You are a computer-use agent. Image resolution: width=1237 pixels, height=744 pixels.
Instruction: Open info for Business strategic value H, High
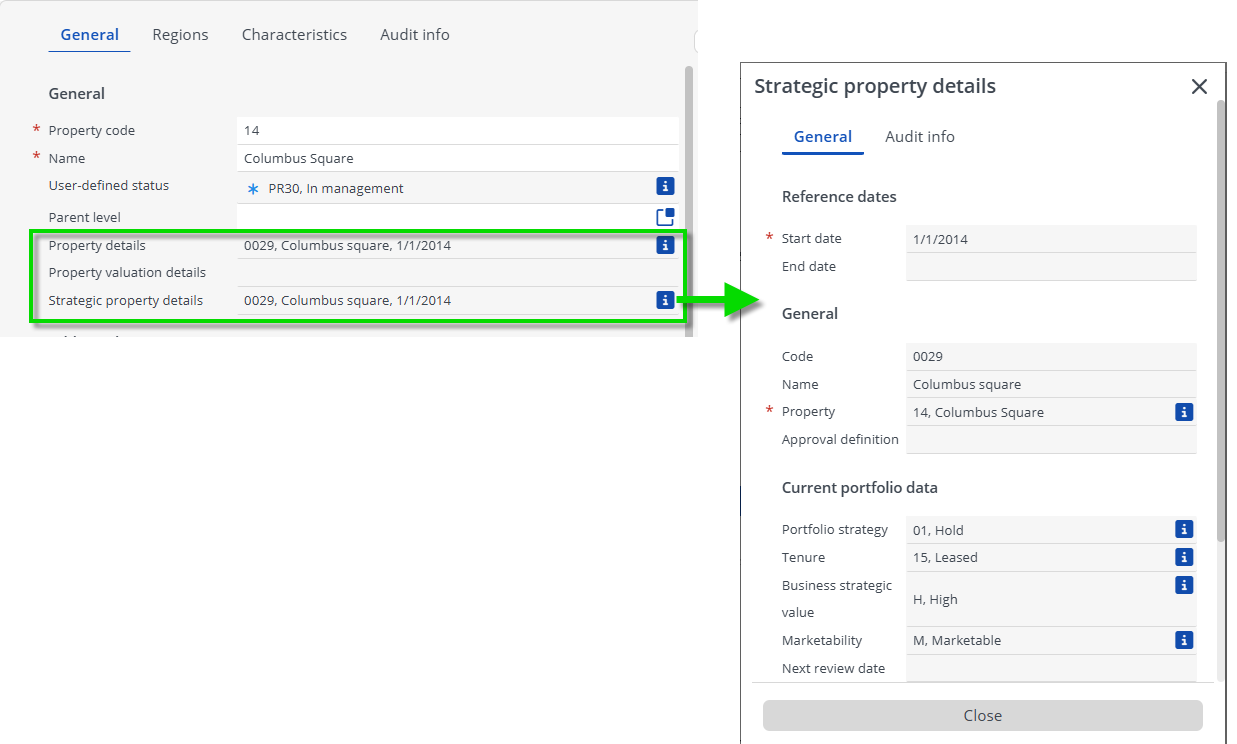pyautogui.click(x=1184, y=585)
